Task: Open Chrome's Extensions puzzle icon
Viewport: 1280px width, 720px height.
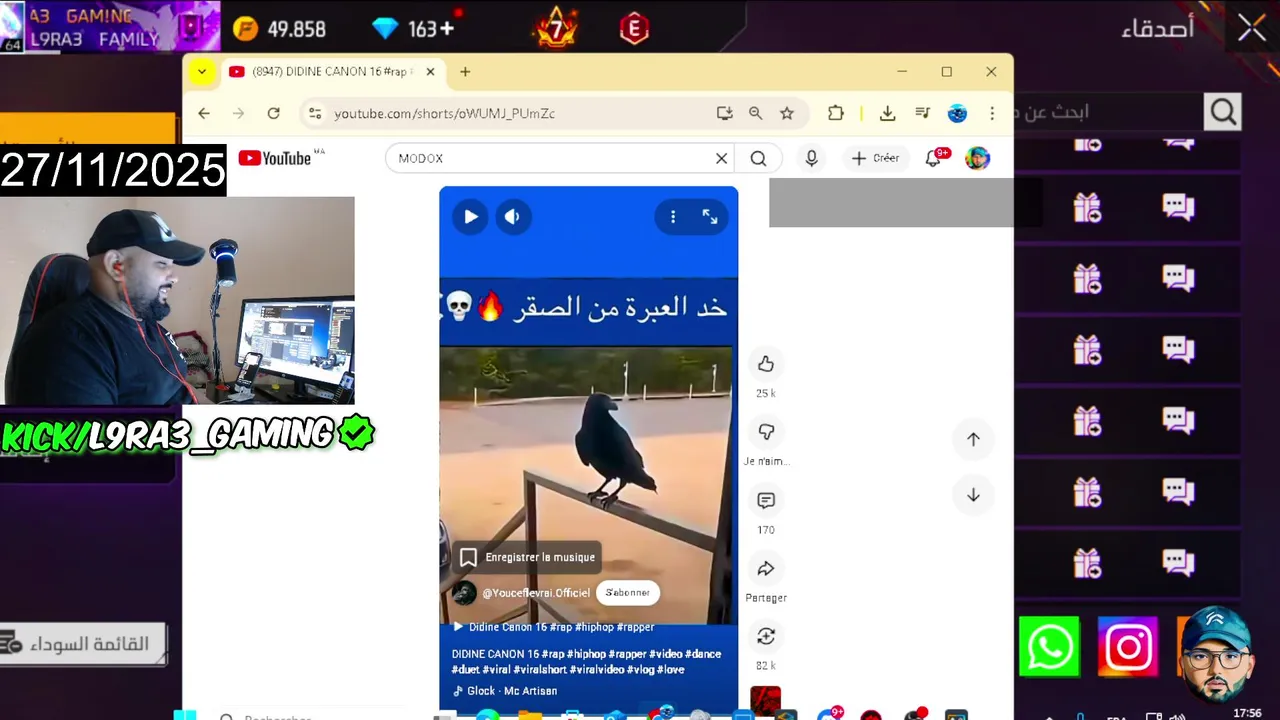Action: (x=836, y=113)
